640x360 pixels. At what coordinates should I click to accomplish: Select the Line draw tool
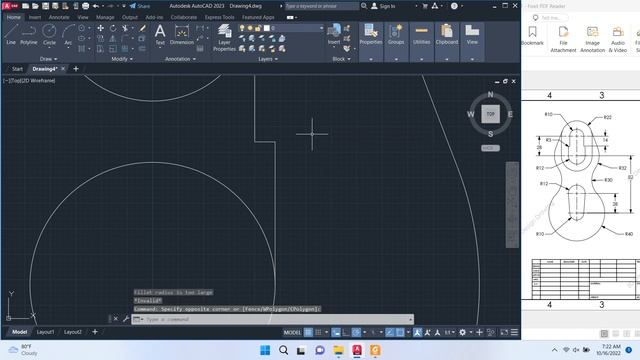click(11, 34)
